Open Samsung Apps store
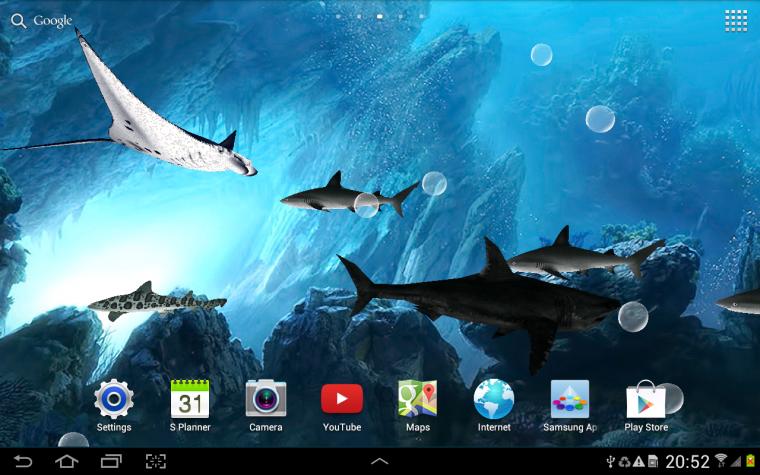 coord(570,400)
